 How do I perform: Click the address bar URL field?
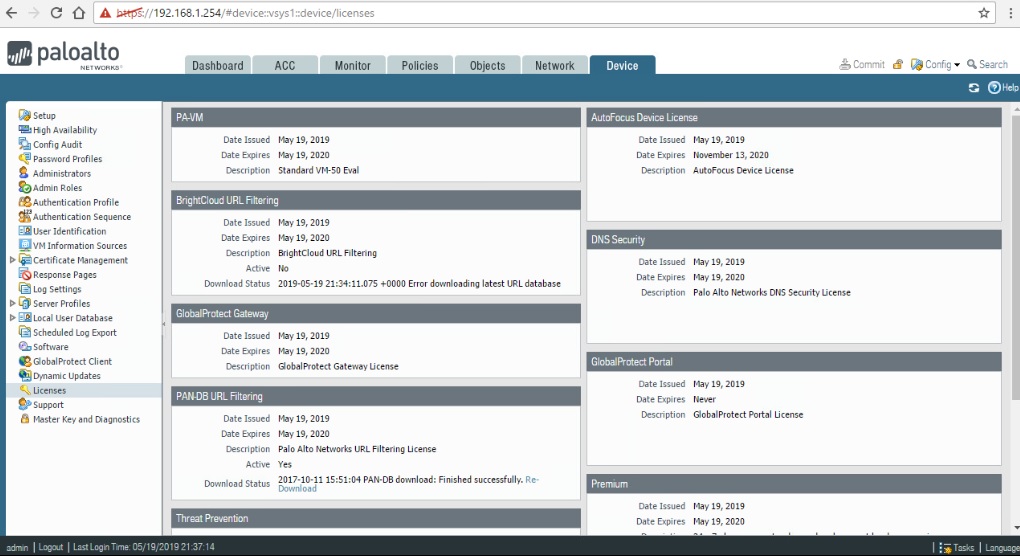tap(544, 13)
